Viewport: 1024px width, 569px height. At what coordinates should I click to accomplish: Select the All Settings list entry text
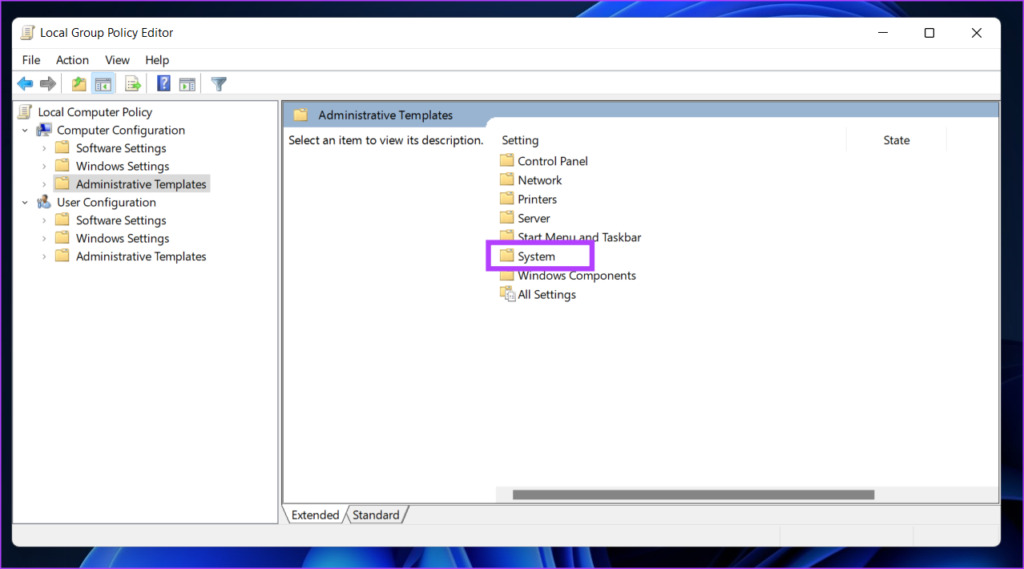(547, 294)
